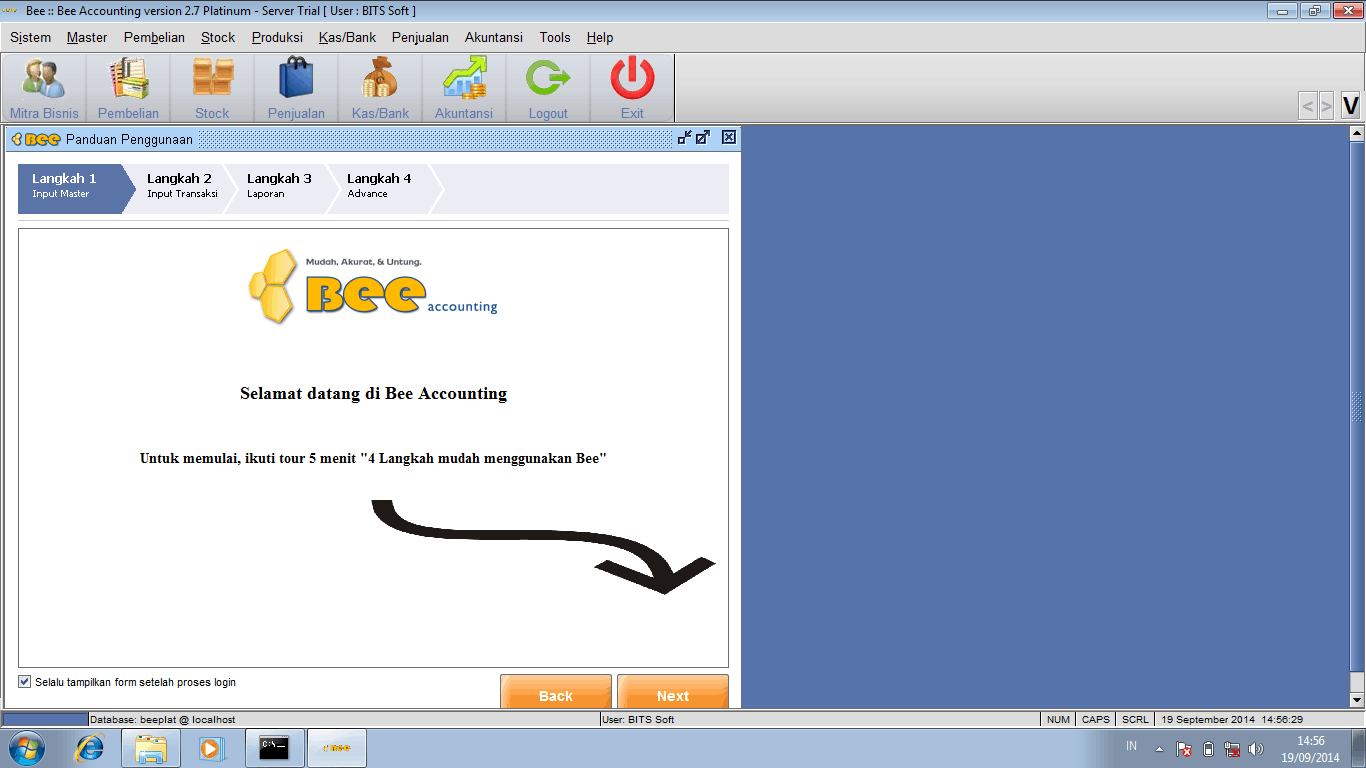Uncheck 'Selalu tampilkan form setelah proses login'
Screen dimensions: 1366x768
coord(24,681)
